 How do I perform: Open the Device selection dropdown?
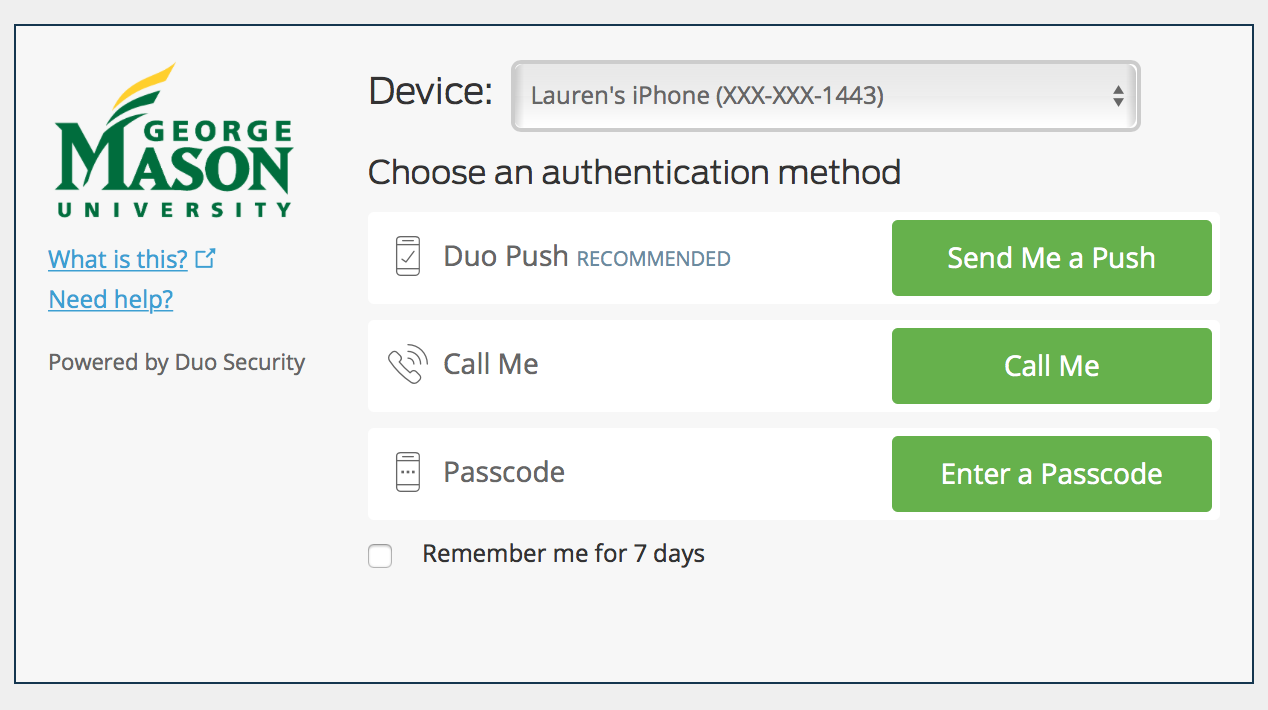pyautogui.click(x=824, y=95)
